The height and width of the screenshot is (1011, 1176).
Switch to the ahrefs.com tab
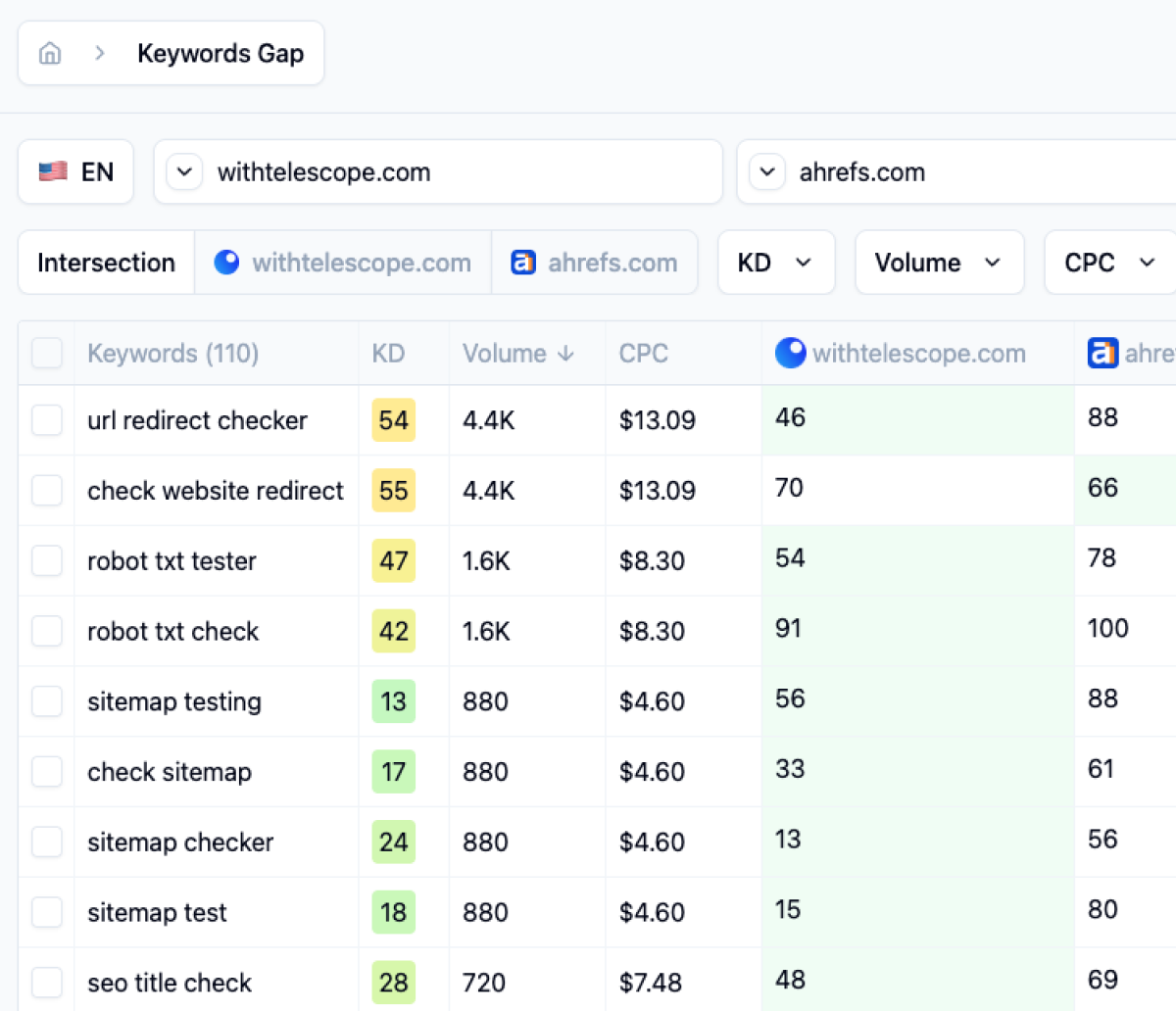594,263
